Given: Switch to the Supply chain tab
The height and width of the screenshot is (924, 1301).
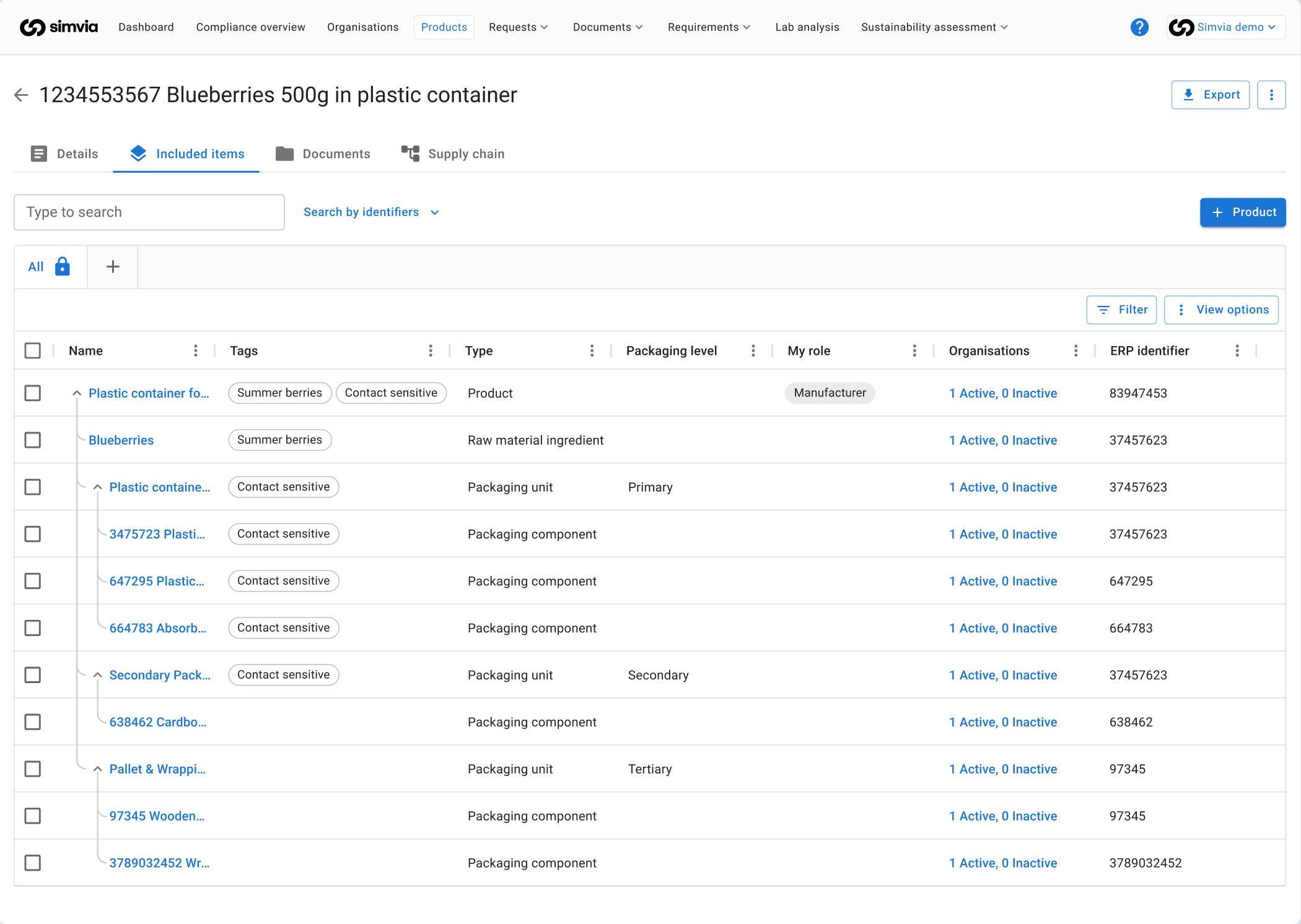Looking at the screenshot, I should 453,154.
